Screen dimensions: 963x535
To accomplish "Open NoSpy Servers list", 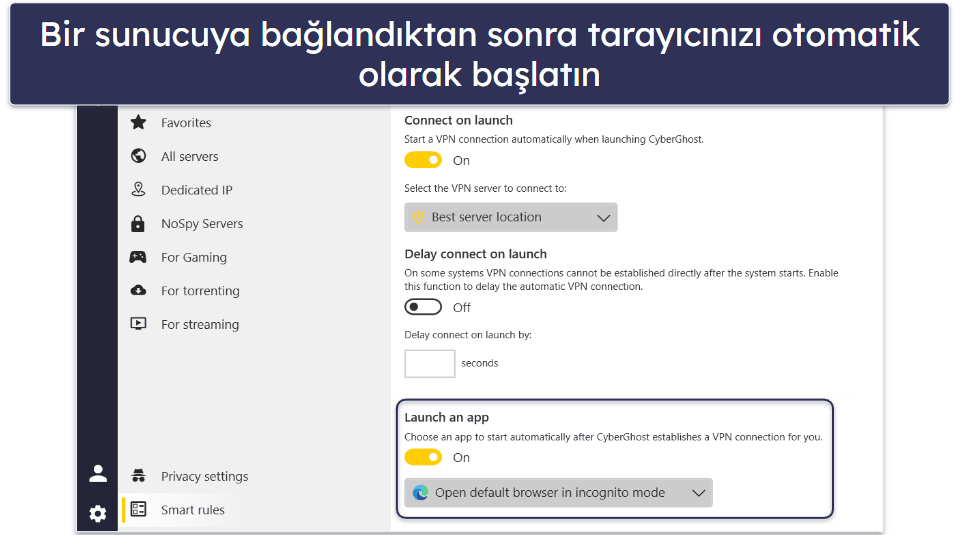I will click(x=202, y=224).
